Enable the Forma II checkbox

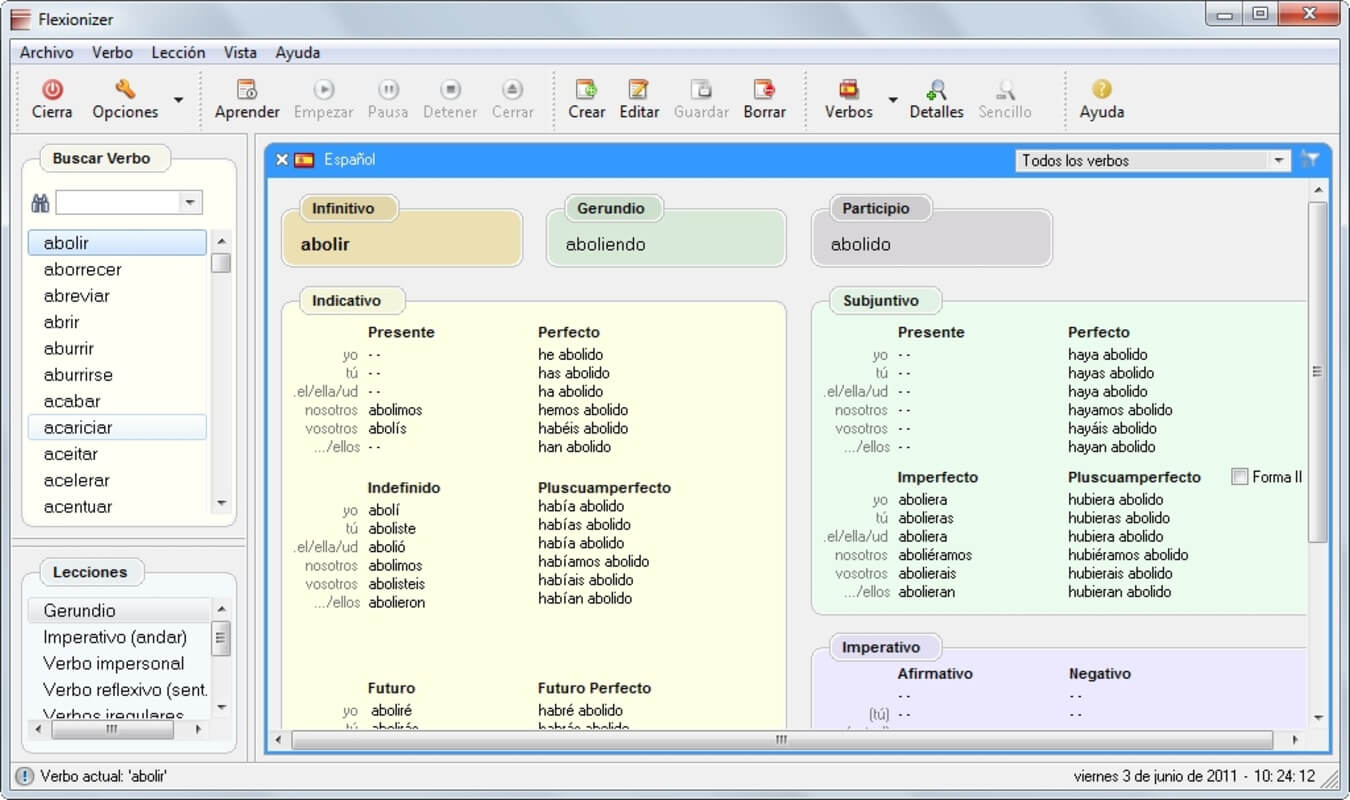click(1240, 477)
